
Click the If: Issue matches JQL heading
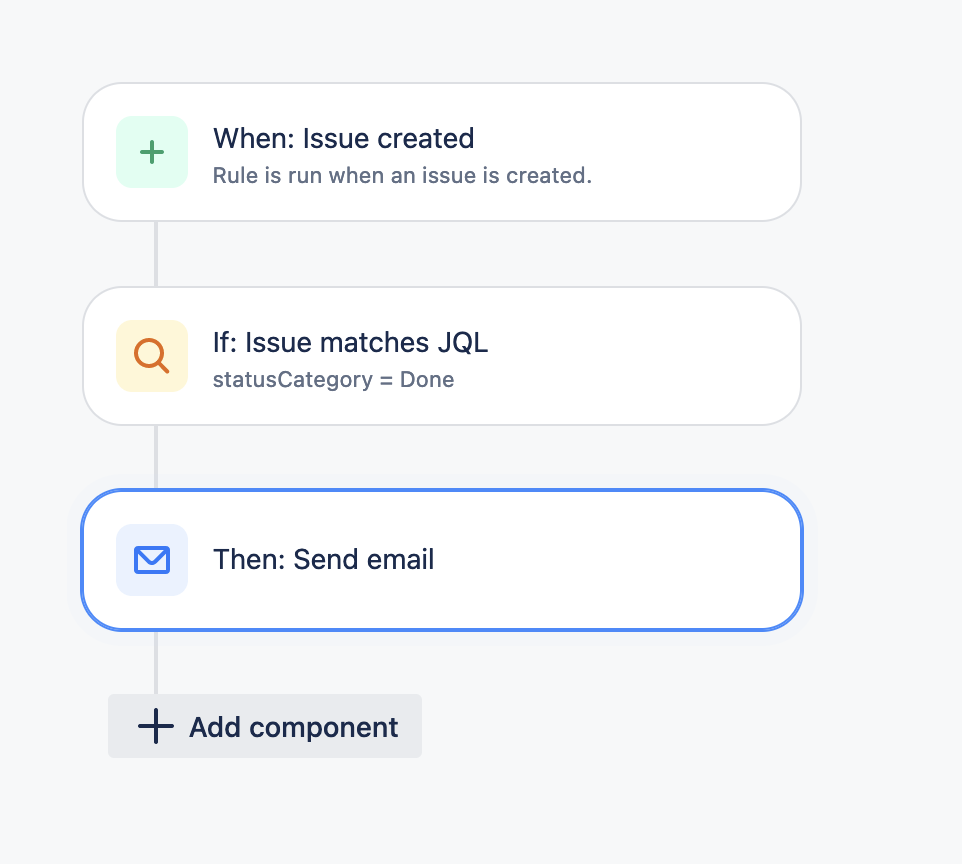point(351,342)
